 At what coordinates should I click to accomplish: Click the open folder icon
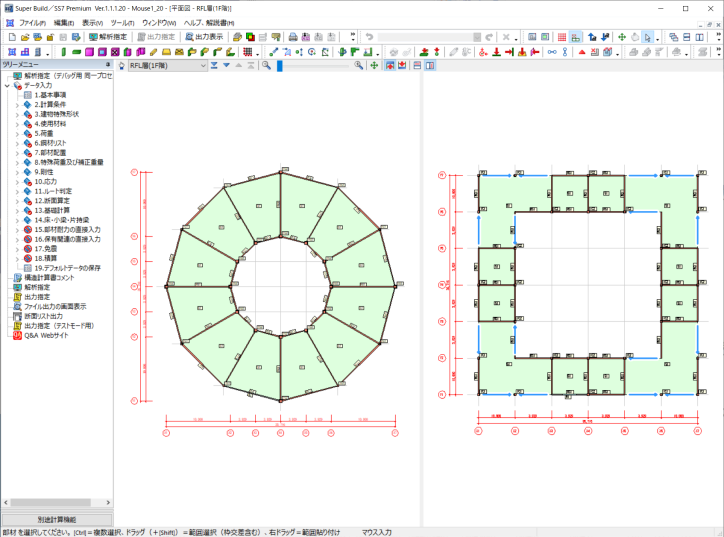click(25, 37)
